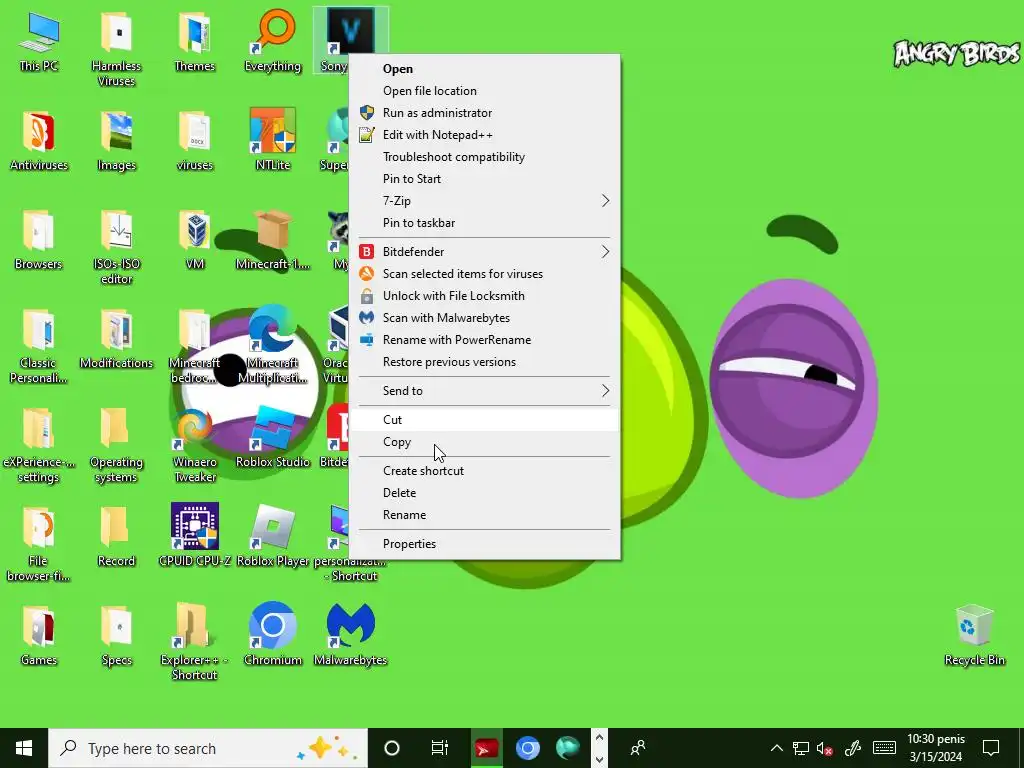1024x768 pixels.
Task: Select the VM VirtualBox icon
Action: [195, 238]
